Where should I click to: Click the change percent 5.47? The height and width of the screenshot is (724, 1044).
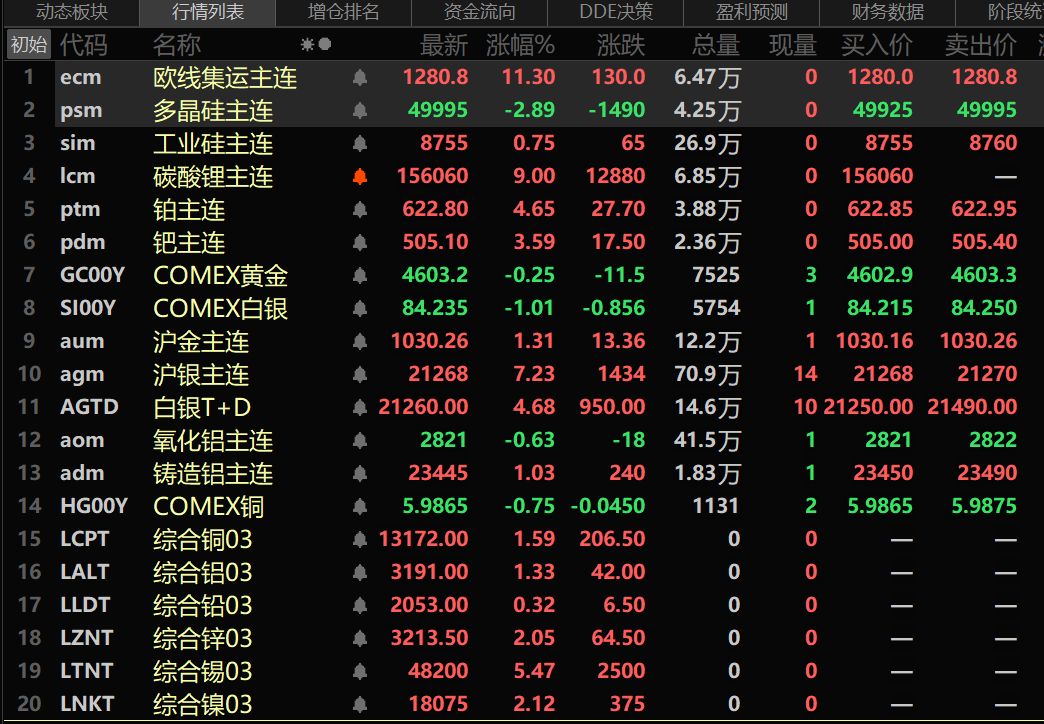click(x=534, y=671)
